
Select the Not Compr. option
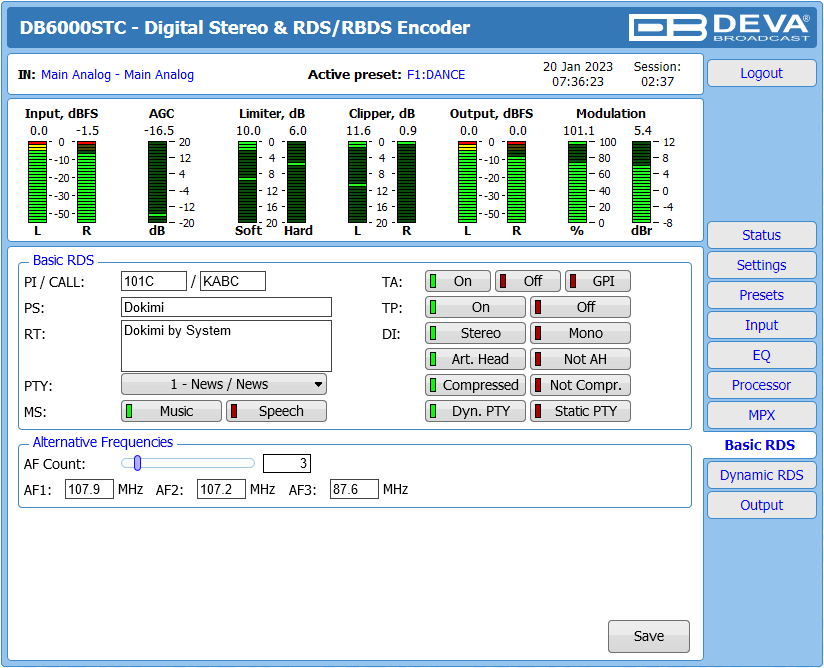[580, 385]
